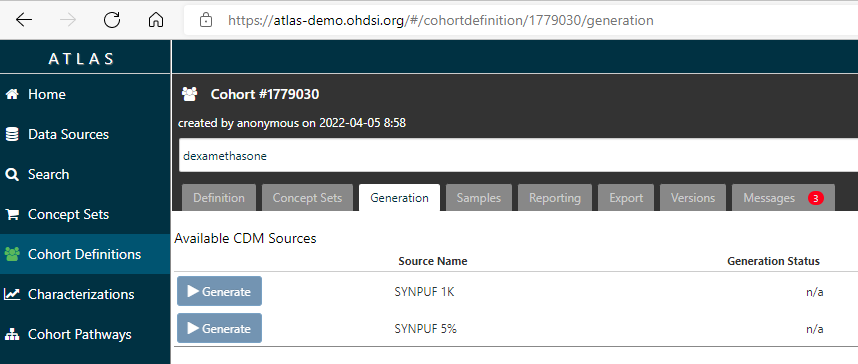
Task: Click the browser forward arrow
Action: coord(68,20)
